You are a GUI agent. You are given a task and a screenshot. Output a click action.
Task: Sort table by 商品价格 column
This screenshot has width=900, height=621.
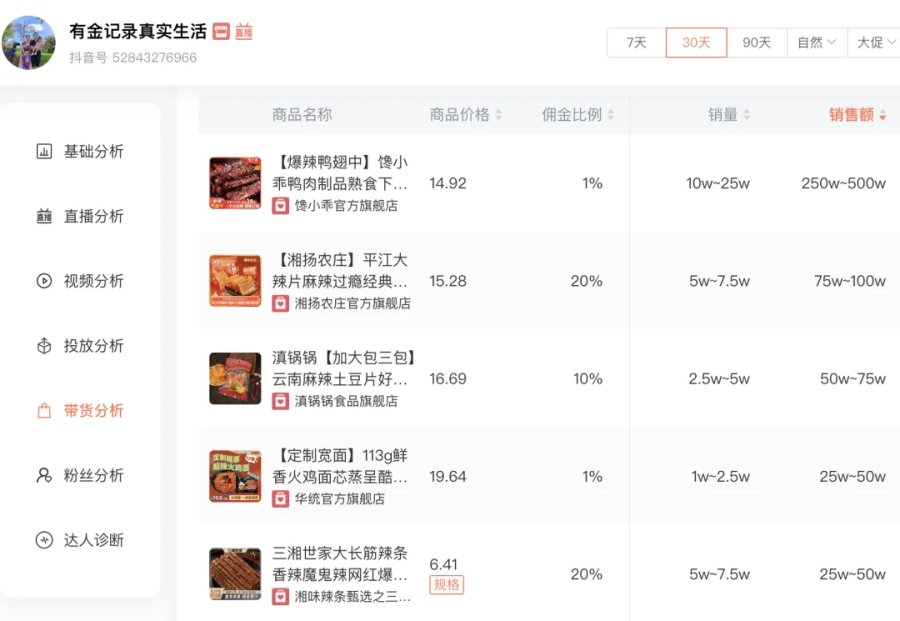coord(466,115)
